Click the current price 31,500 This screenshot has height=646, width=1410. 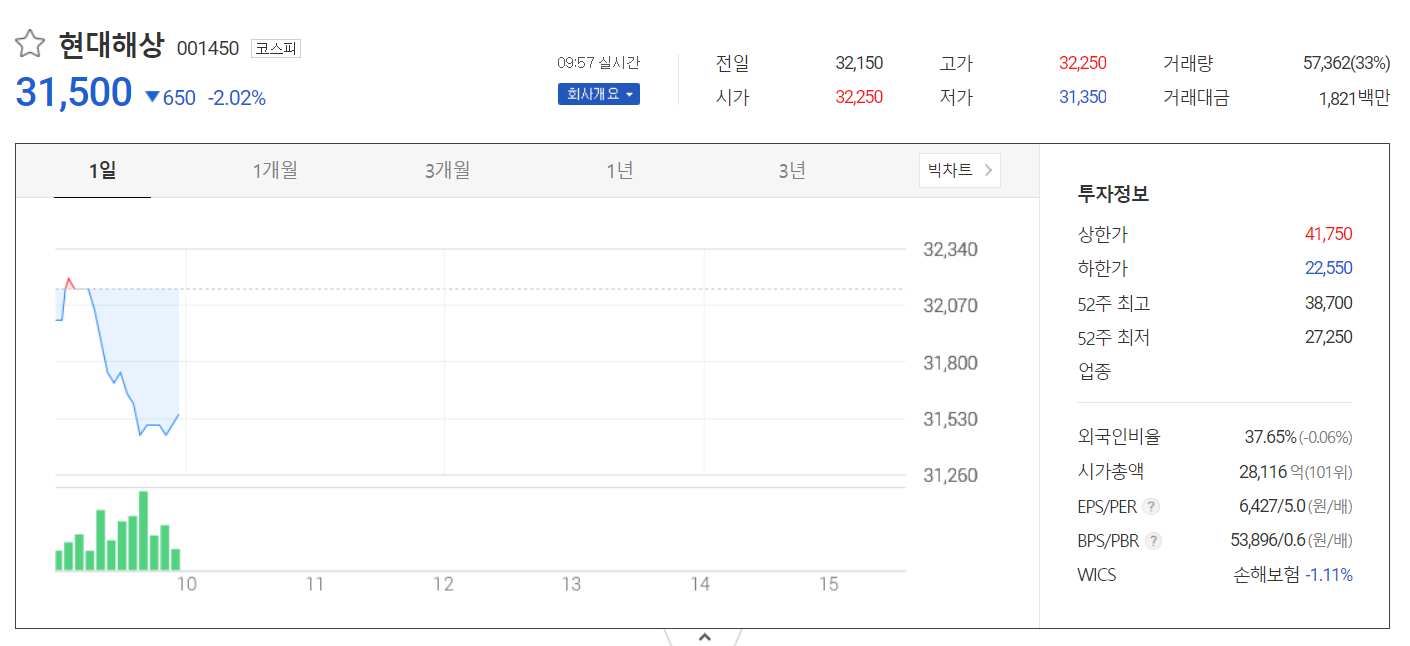[x=74, y=93]
